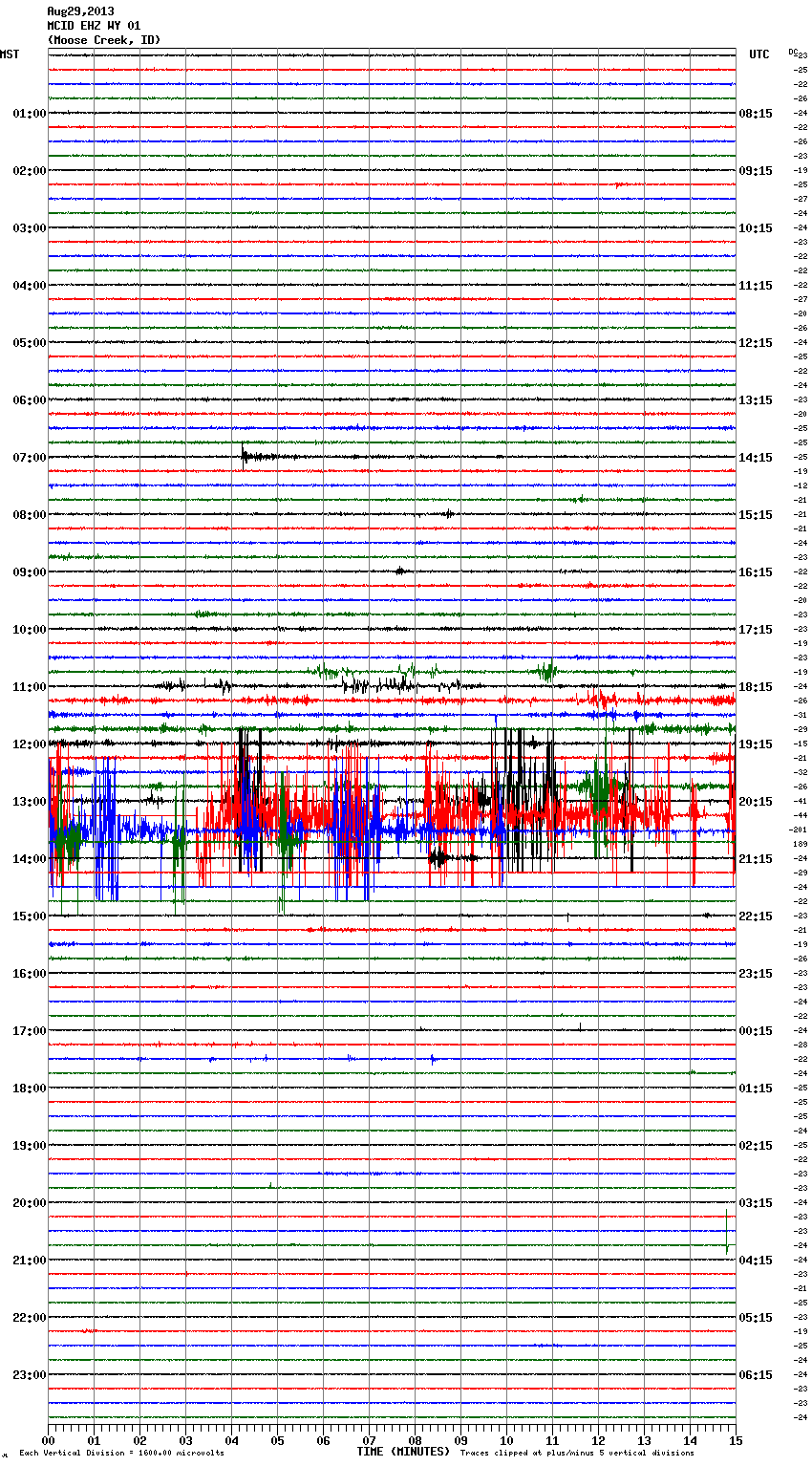Select the 21:00 MST time label
This screenshot has width=812, height=1466.
(30, 1261)
